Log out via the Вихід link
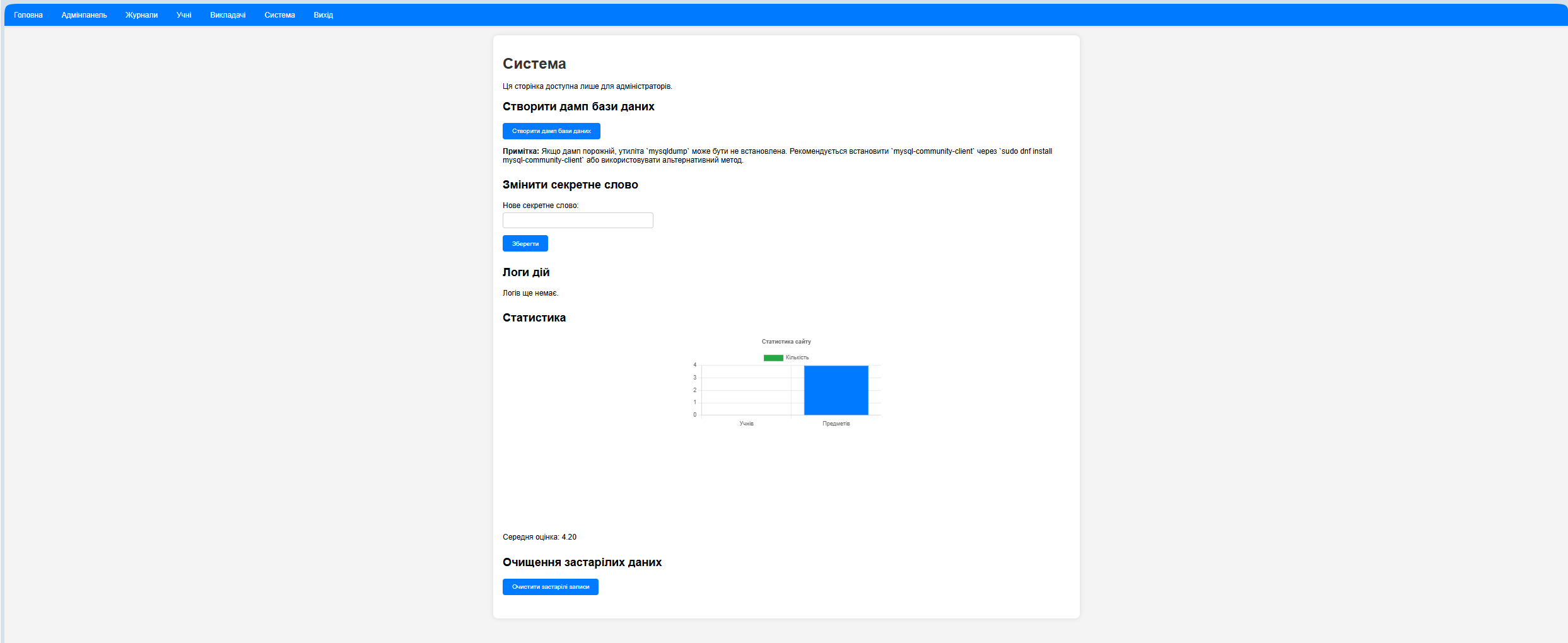 coord(323,15)
